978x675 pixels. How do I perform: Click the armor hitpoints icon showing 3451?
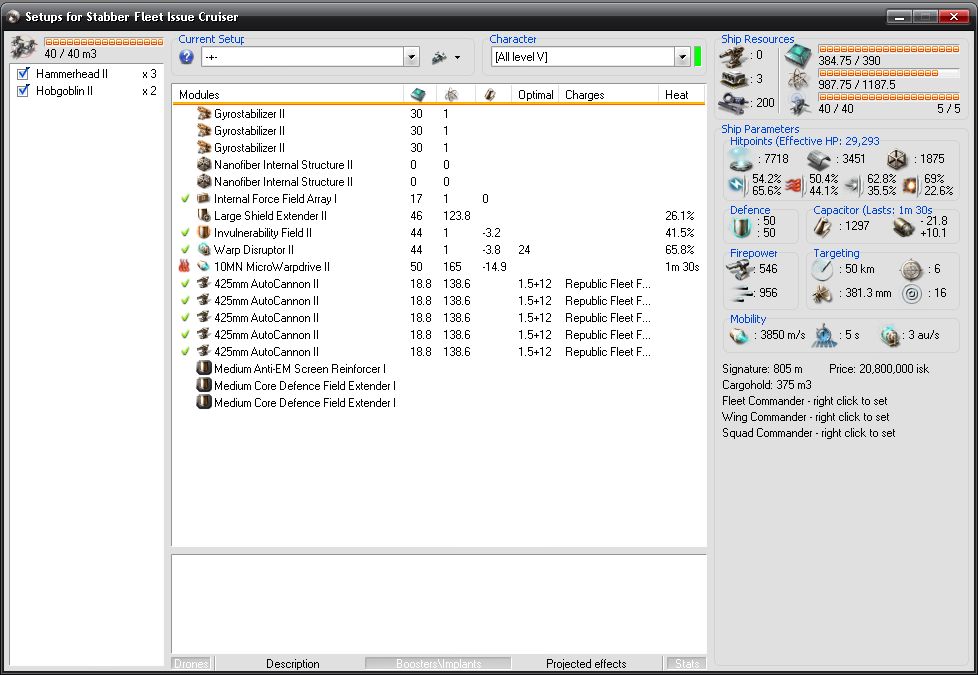click(x=819, y=160)
